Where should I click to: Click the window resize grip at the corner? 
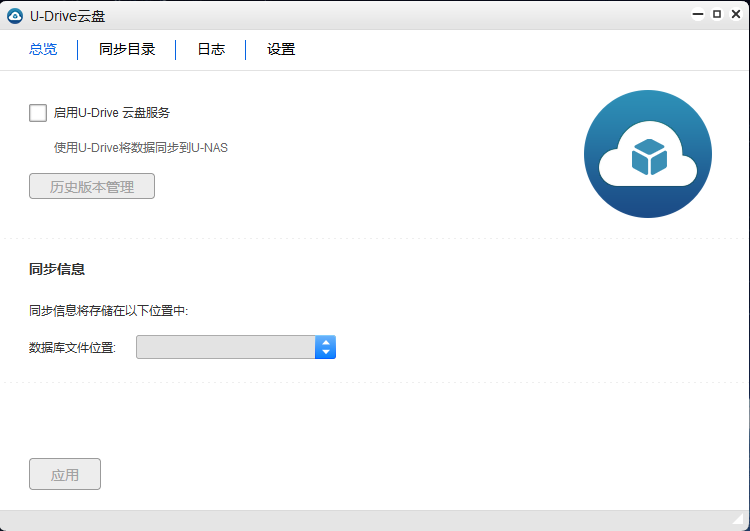coord(739,520)
